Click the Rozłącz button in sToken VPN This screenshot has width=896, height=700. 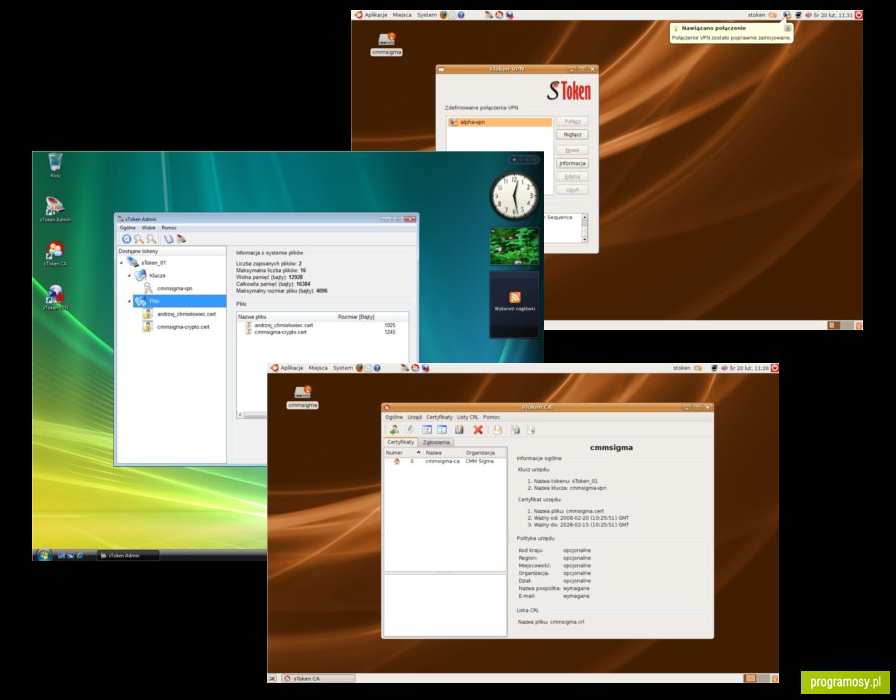[572, 135]
